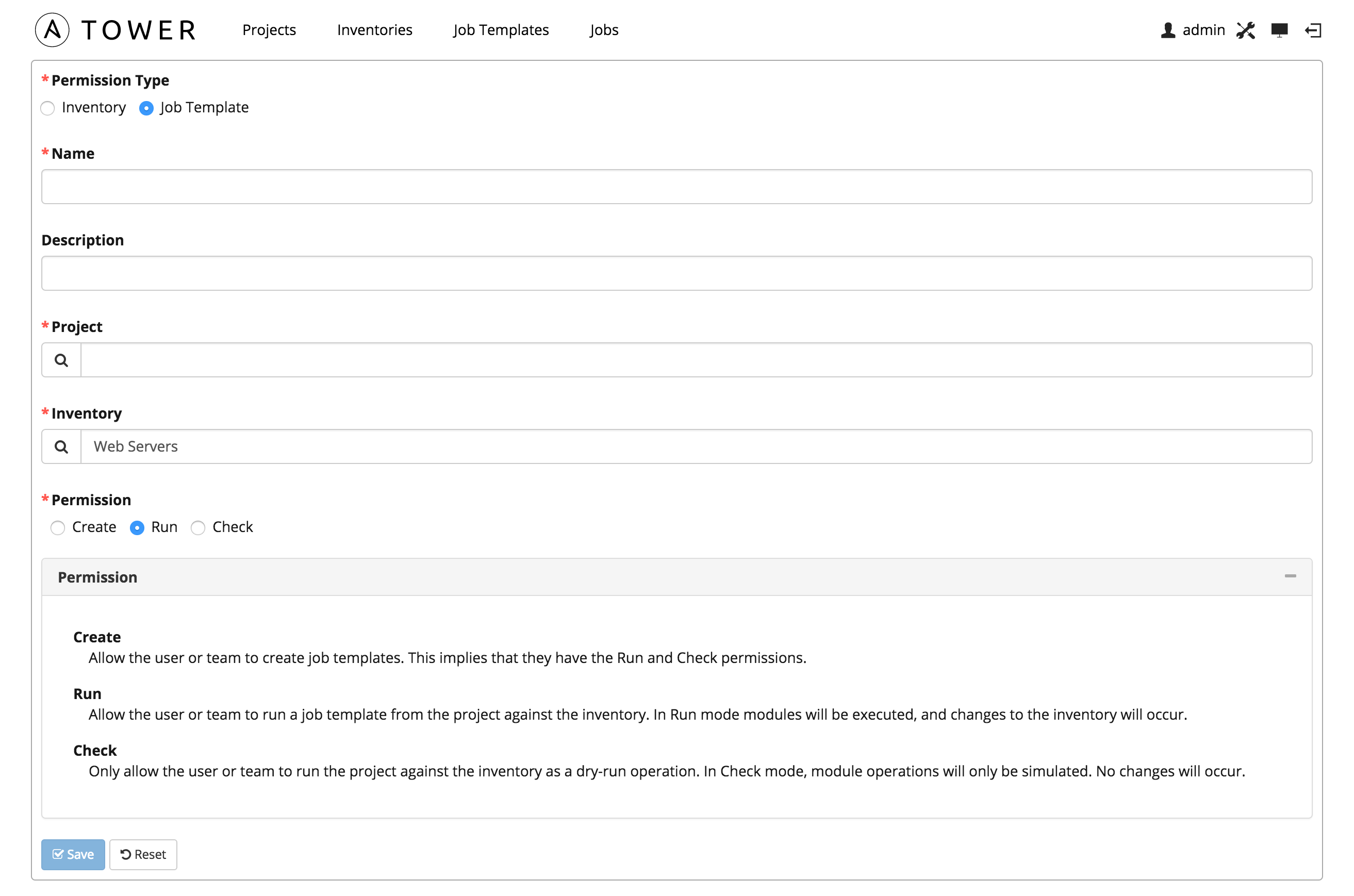The image size is (1354, 896).
Task: Choose the Check permission option
Action: 198,527
